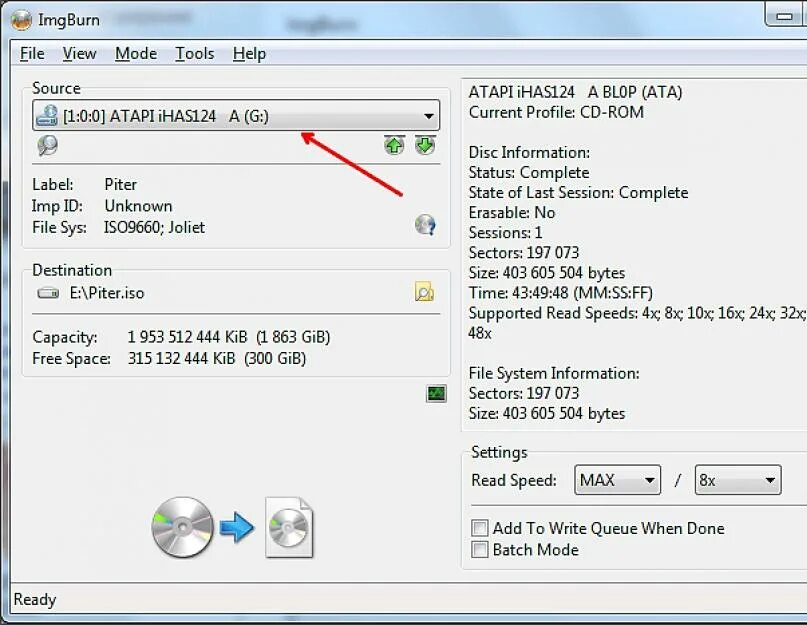Viewport: 807px width, 625px height.
Task: Click the drive icon beside E:\Piter.iso
Action: point(48,293)
